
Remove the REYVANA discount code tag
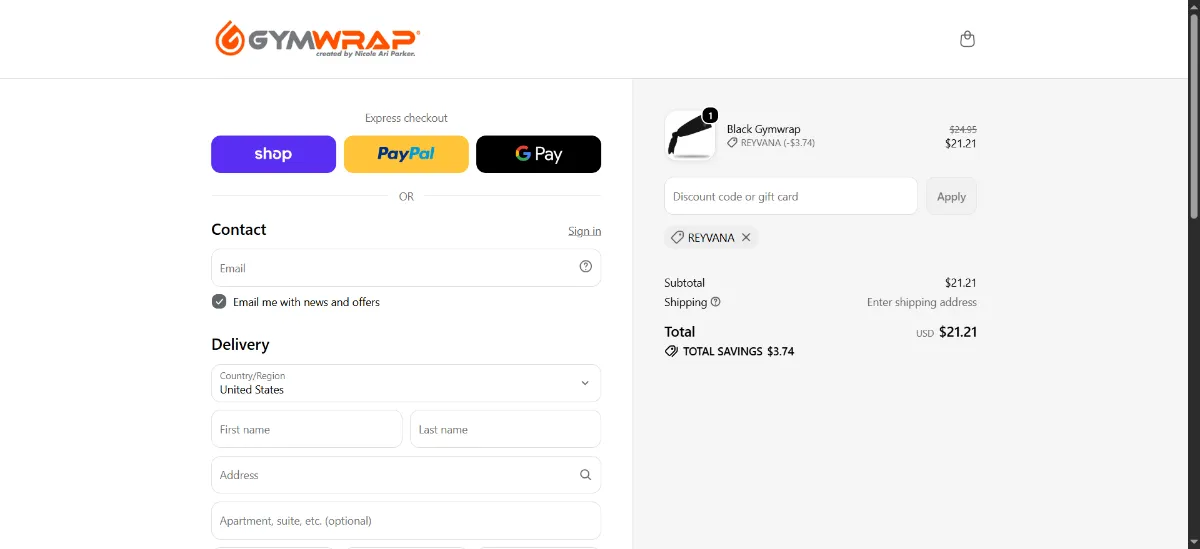coord(746,237)
